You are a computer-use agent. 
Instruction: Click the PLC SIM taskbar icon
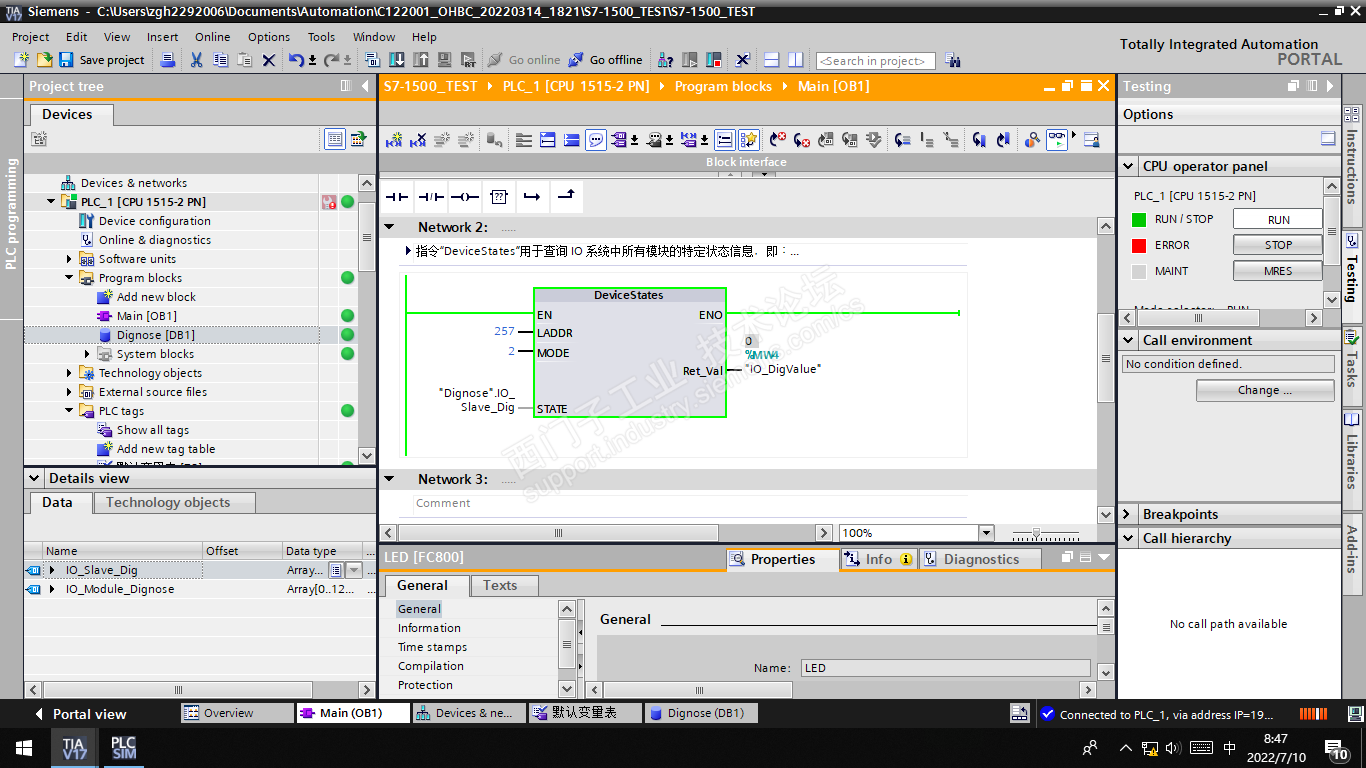(x=123, y=748)
